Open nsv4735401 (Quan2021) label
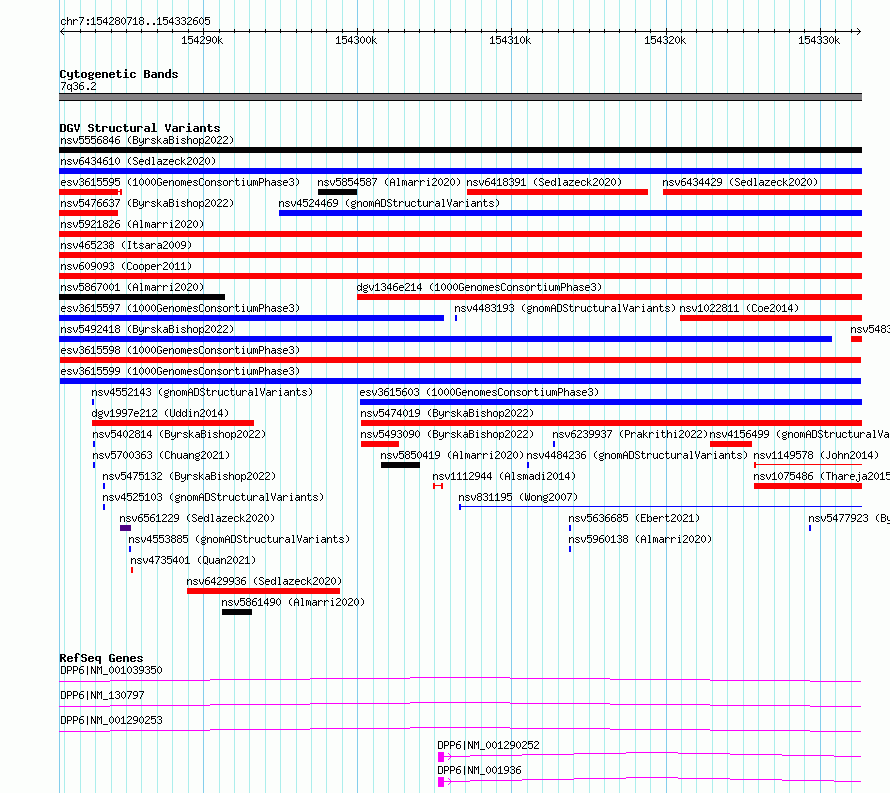 [x=193, y=560]
